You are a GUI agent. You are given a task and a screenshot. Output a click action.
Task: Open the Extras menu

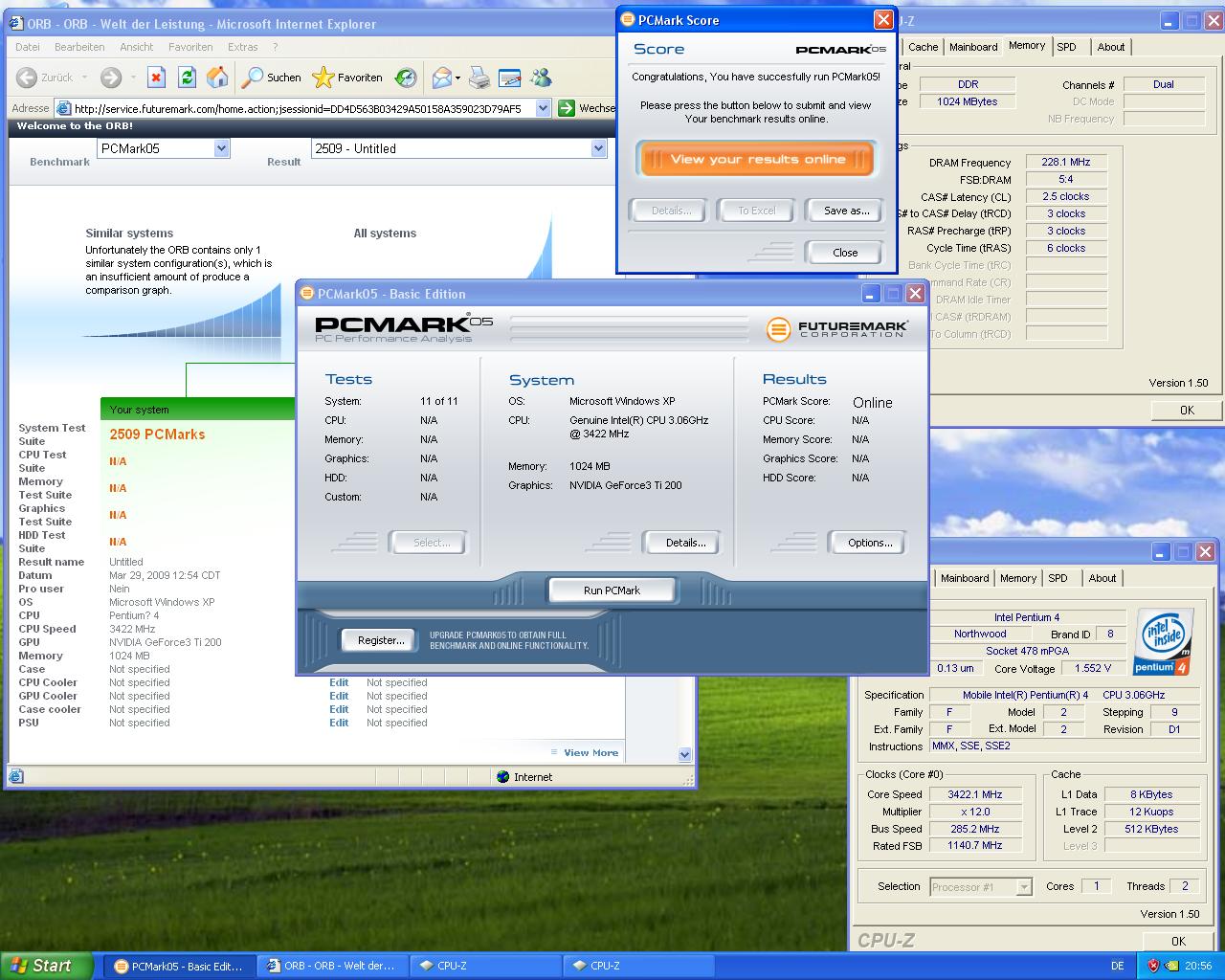click(243, 47)
